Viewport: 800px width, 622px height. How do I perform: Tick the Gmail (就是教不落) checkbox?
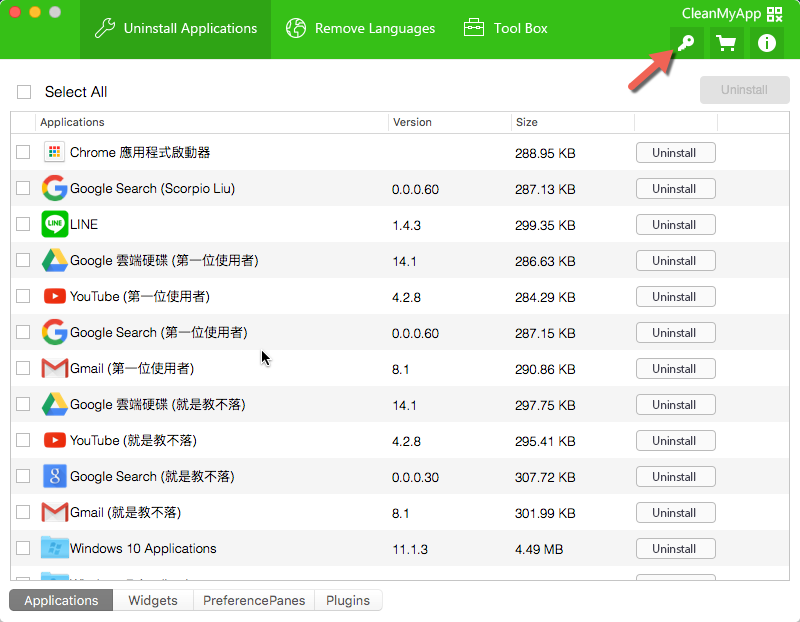23,513
